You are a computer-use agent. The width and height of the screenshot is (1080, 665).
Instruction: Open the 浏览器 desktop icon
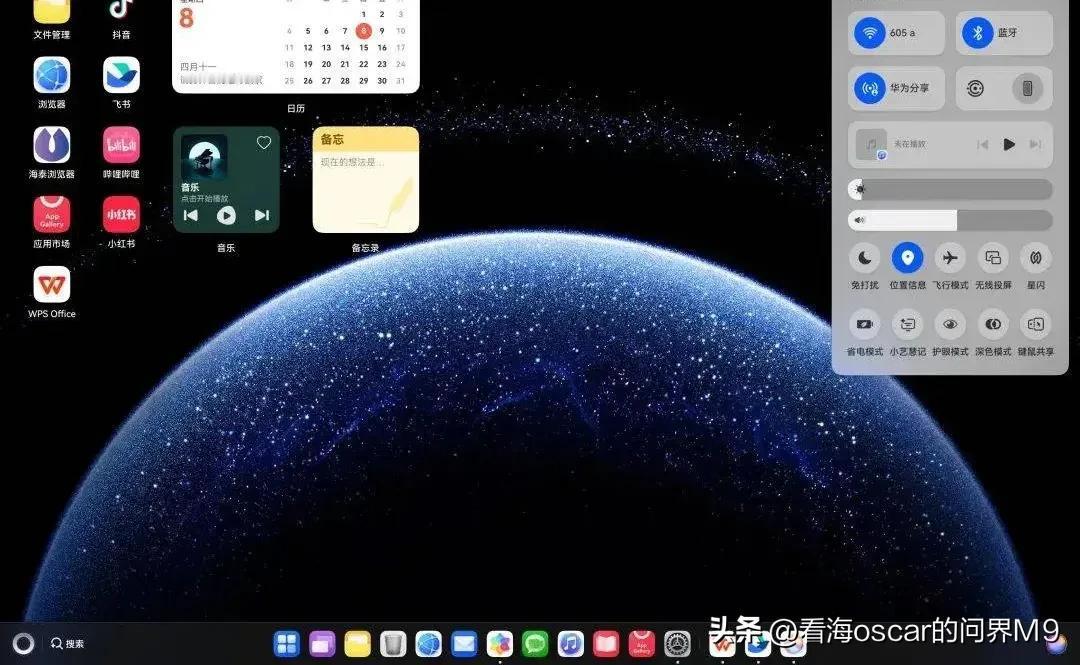[52, 75]
